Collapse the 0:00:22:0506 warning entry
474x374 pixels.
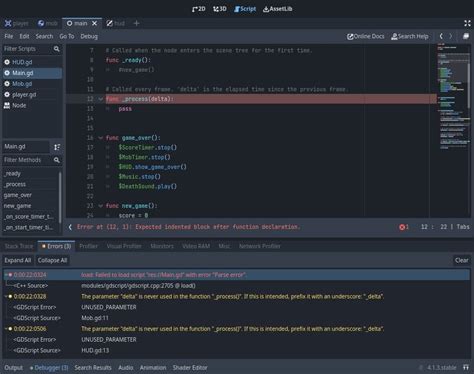(x=6, y=329)
